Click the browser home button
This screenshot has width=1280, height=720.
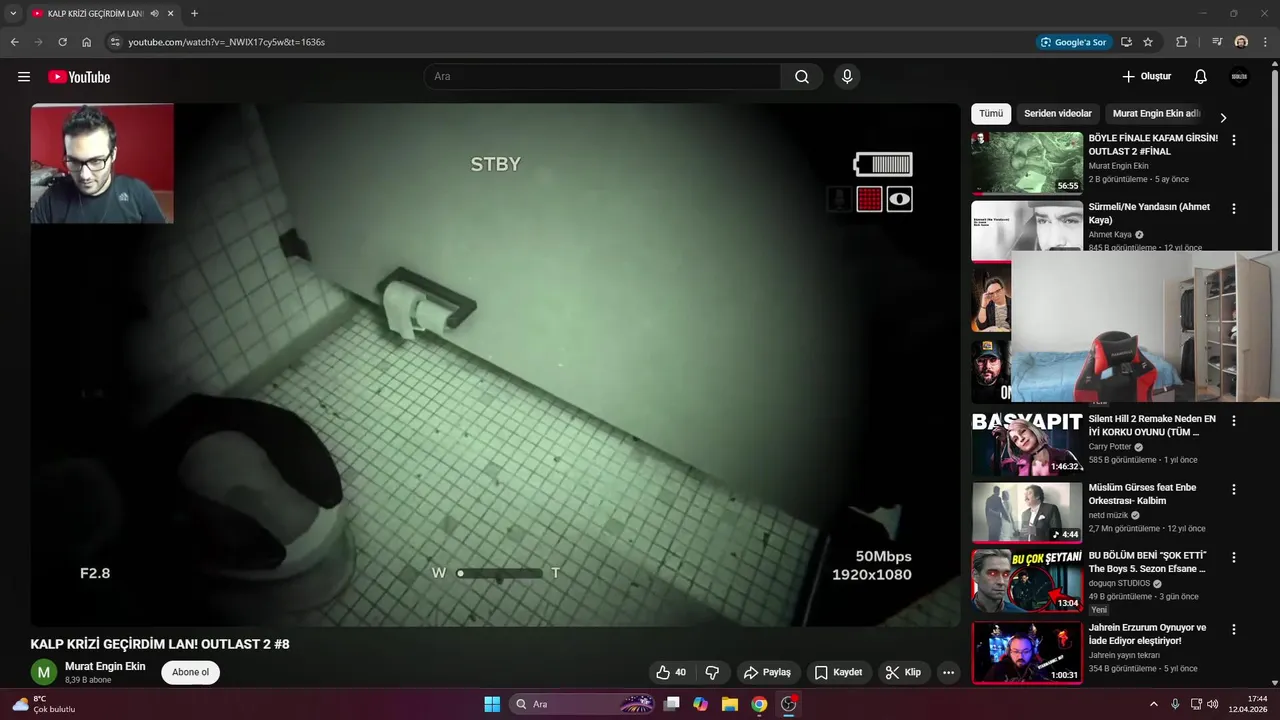tap(87, 42)
